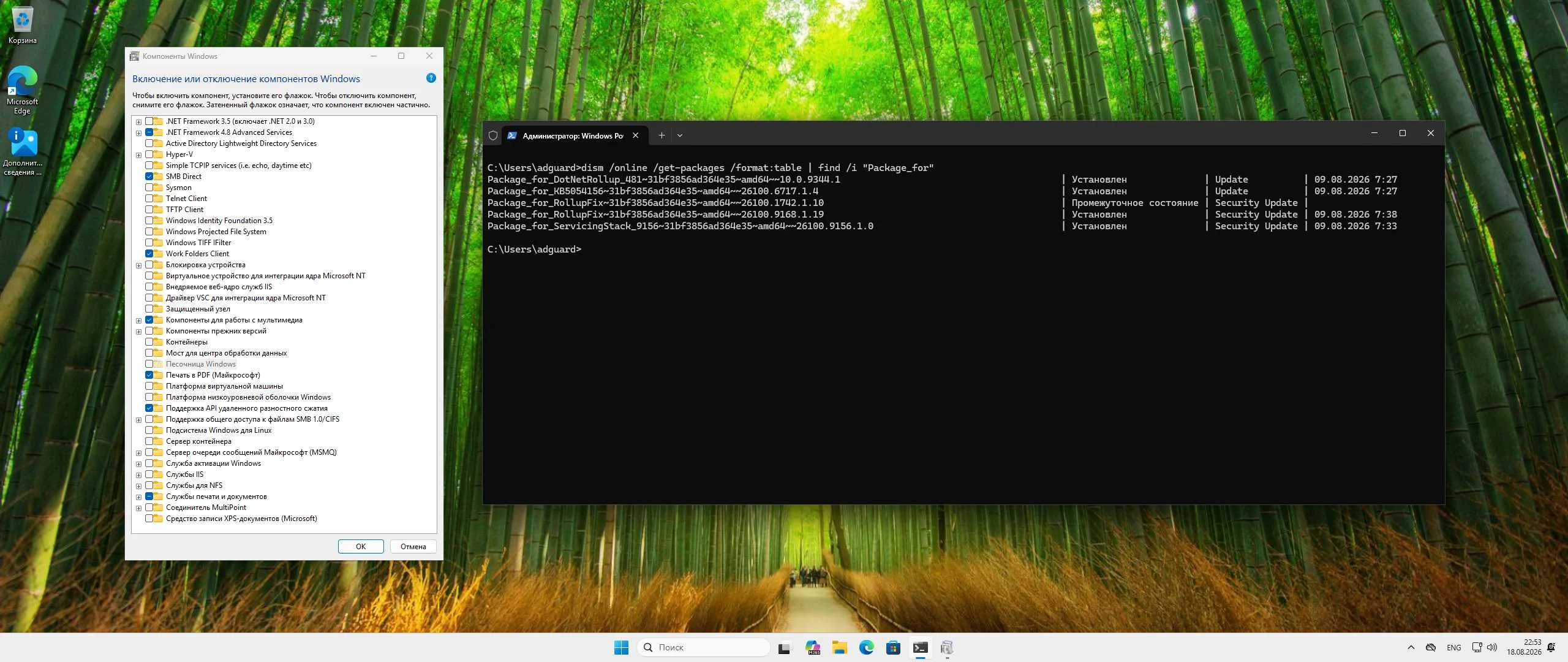Open Microsoft Edge desktop shortcut
Image resolution: width=1568 pixels, height=662 pixels.
(x=23, y=90)
